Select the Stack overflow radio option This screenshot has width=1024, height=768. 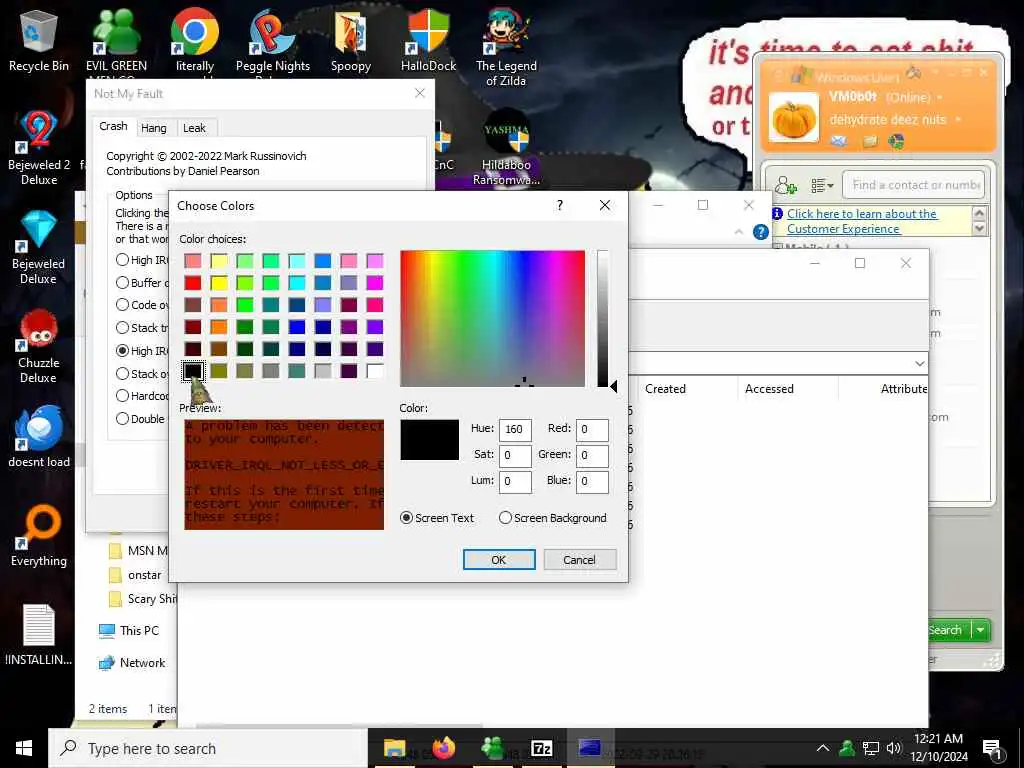coord(122,374)
